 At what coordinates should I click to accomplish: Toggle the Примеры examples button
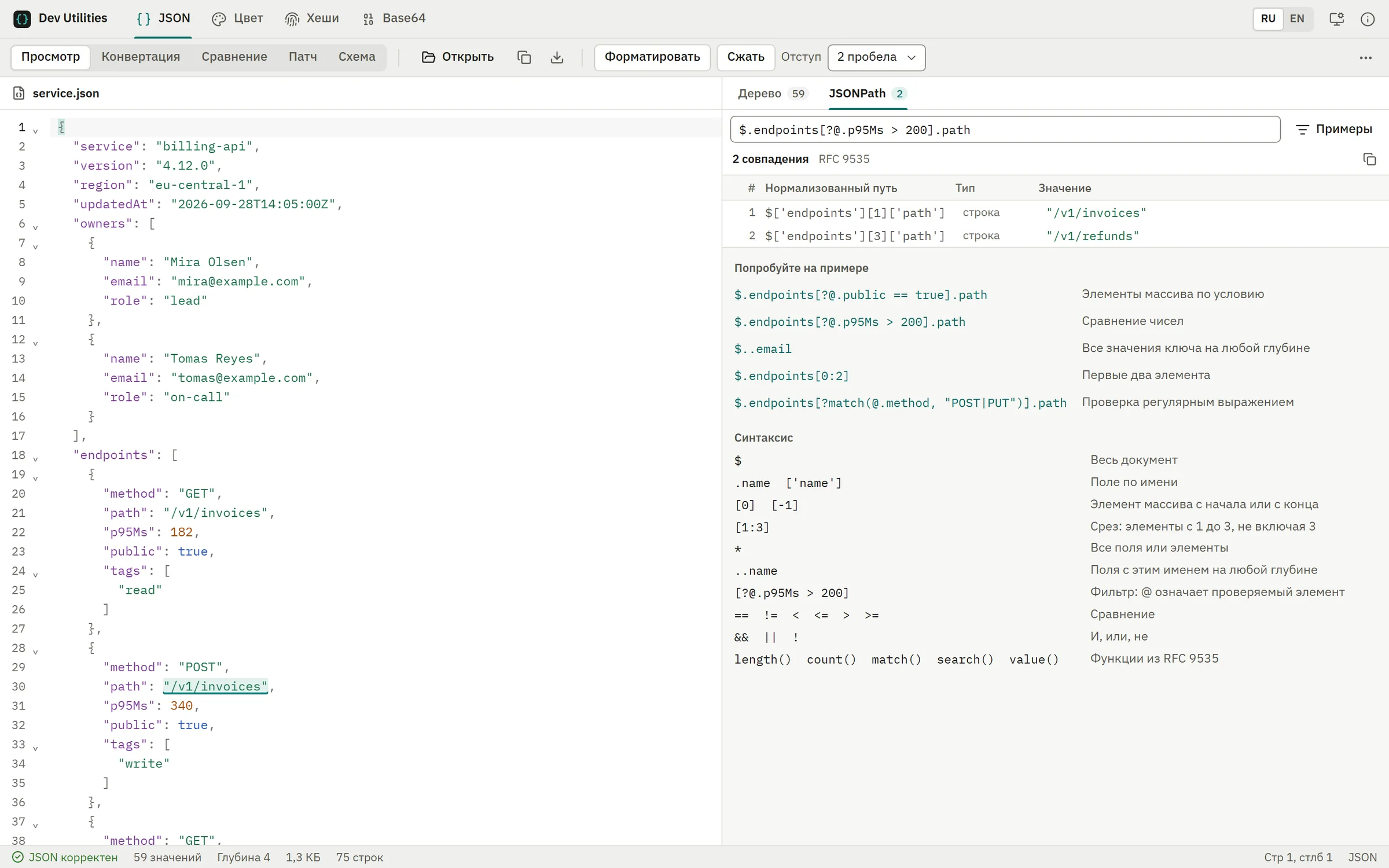1334,129
